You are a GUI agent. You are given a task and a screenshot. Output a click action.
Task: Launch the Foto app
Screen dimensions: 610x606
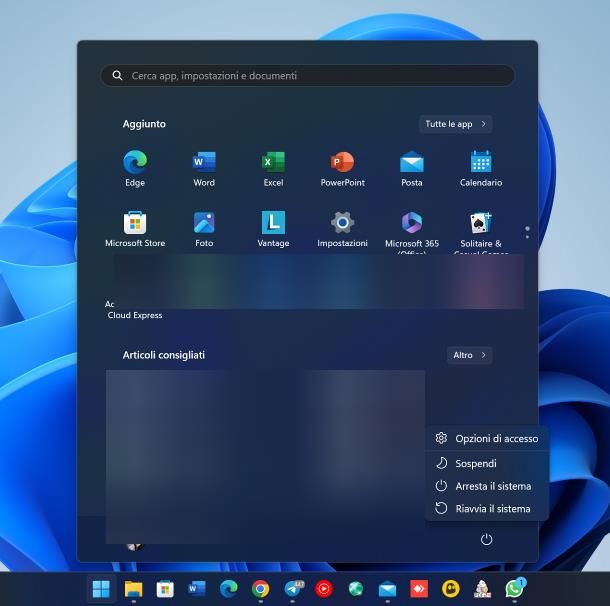click(x=204, y=229)
